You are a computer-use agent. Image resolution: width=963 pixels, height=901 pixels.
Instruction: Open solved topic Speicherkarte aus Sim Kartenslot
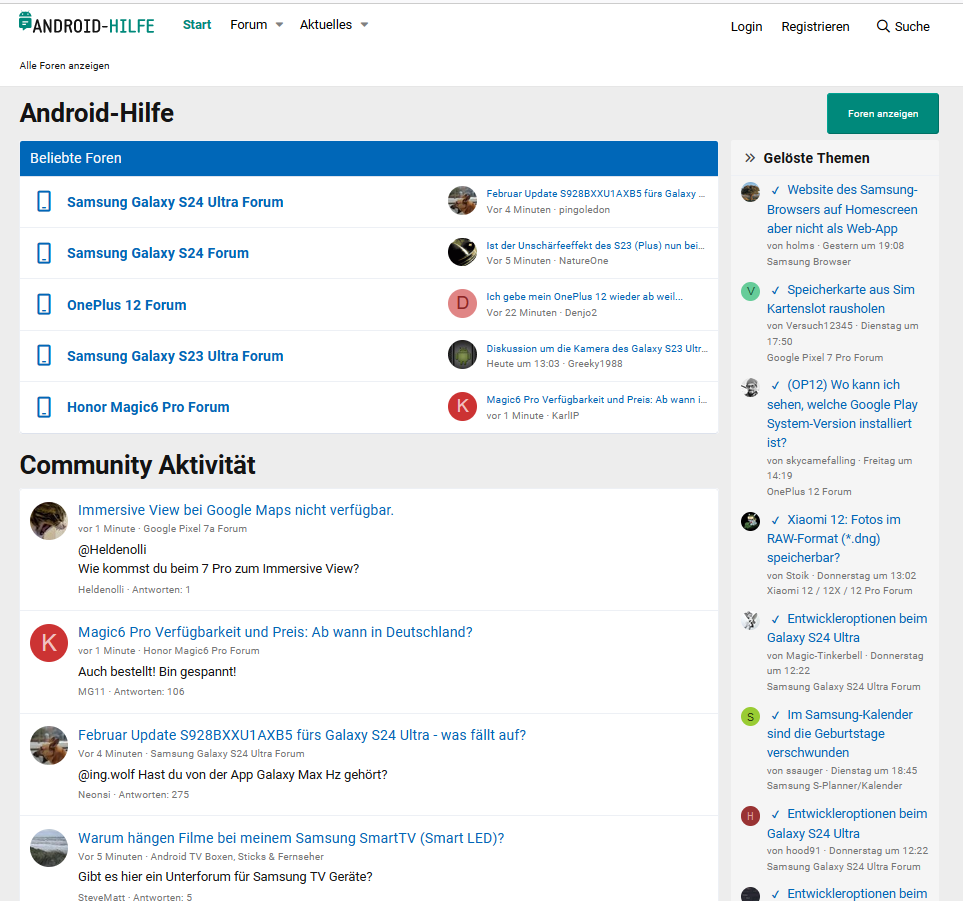[840, 299]
